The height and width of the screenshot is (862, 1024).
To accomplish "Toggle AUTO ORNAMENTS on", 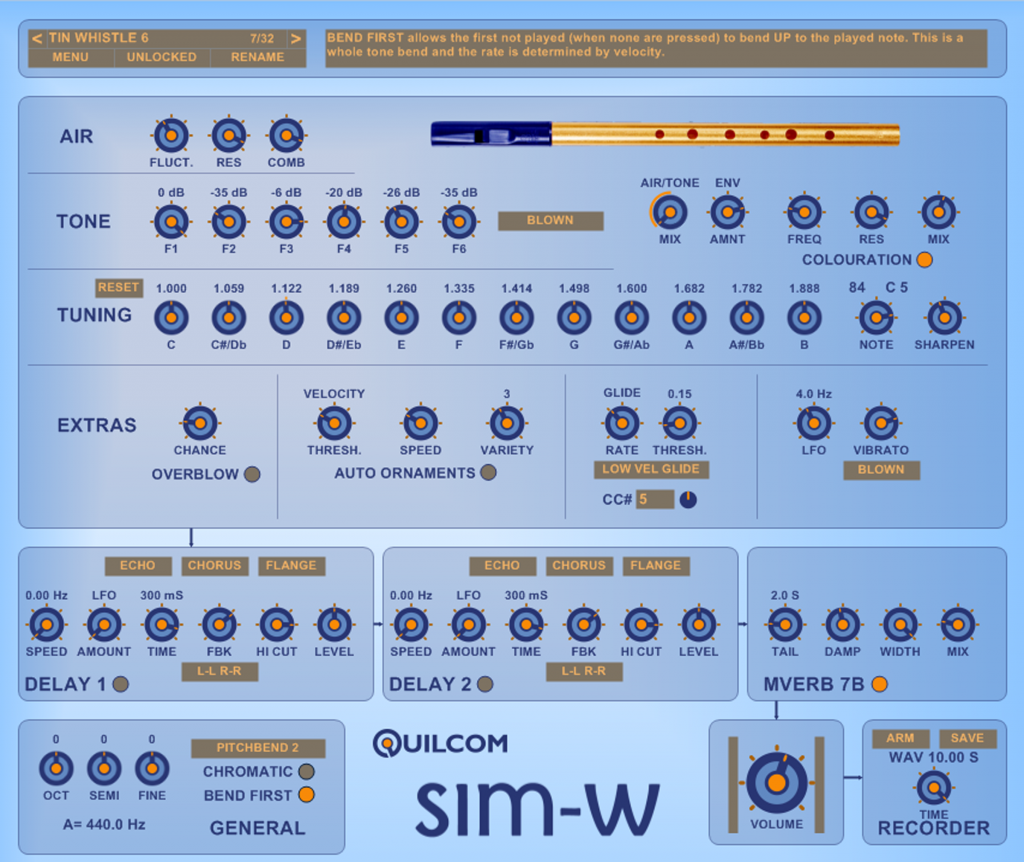I will click(x=488, y=473).
